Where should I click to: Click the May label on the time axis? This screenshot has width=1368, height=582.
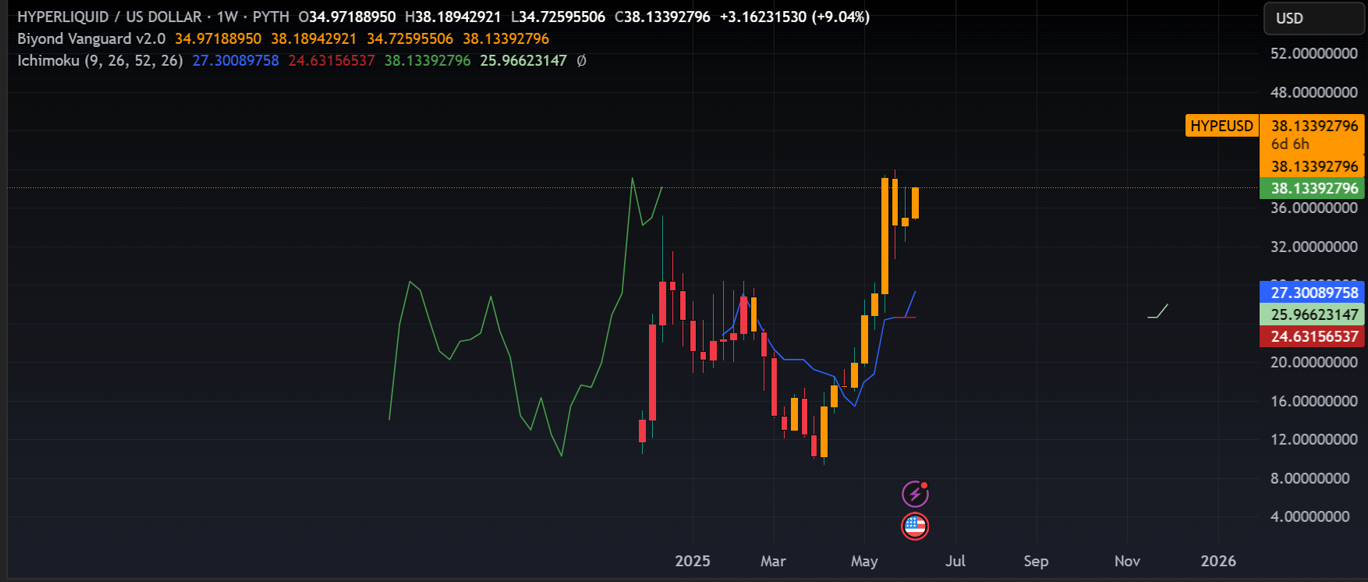pos(864,561)
